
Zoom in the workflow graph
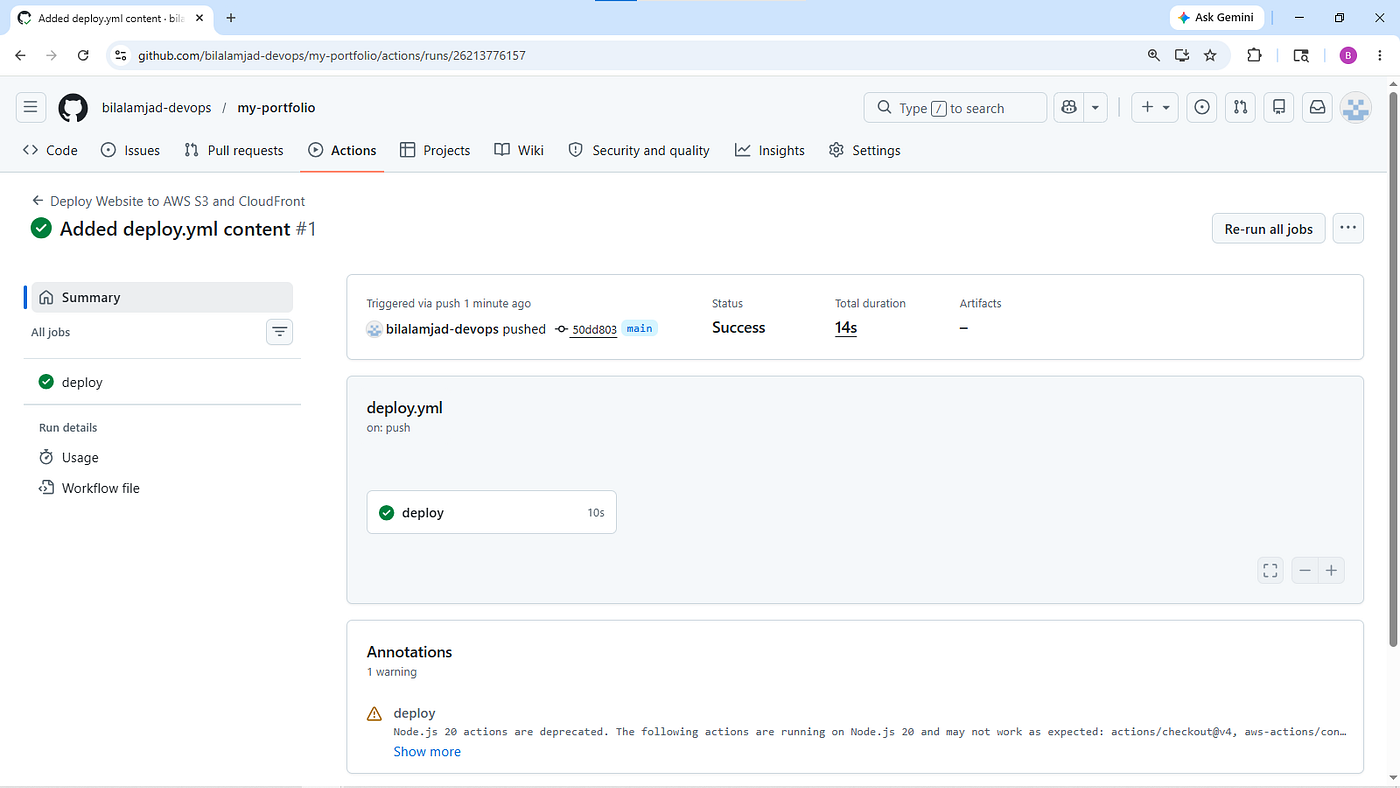click(x=1331, y=570)
